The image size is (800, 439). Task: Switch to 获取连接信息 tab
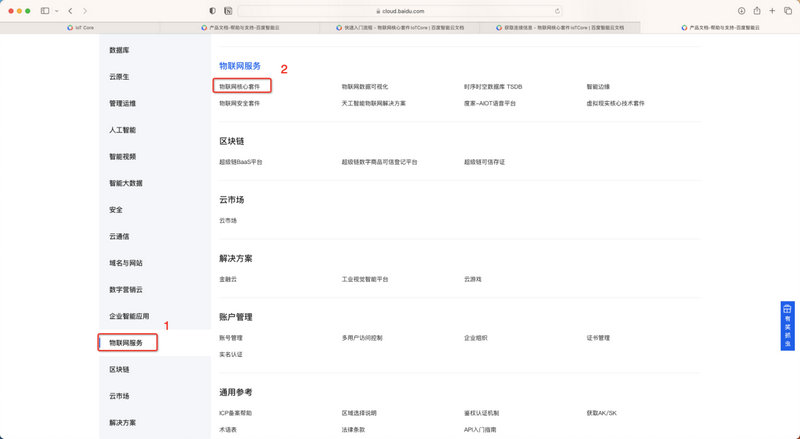pos(560,28)
